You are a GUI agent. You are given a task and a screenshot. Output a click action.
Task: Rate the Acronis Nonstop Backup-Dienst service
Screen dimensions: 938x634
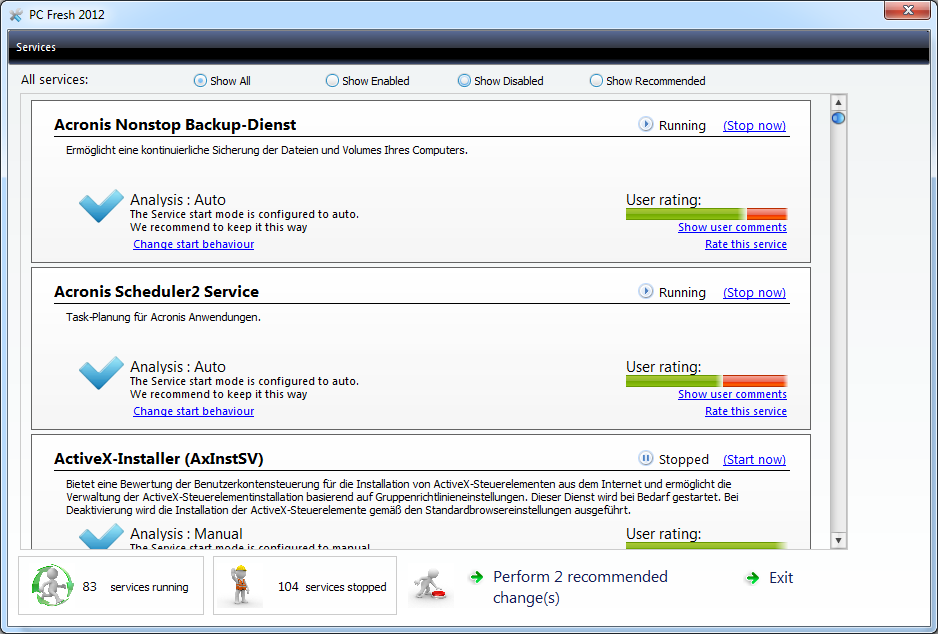pyautogui.click(x=746, y=244)
